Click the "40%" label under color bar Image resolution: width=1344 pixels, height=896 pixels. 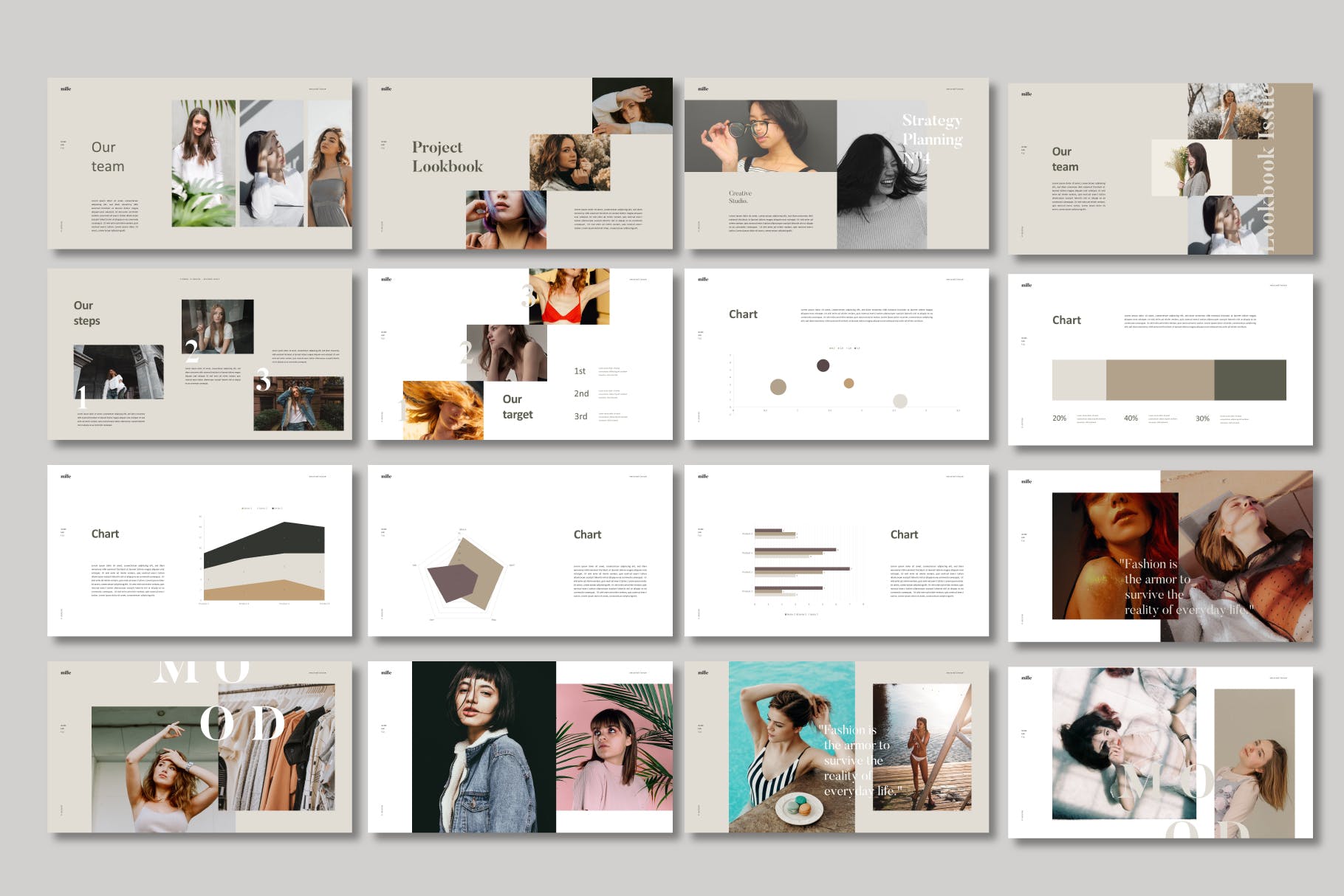click(x=1131, y=418)
